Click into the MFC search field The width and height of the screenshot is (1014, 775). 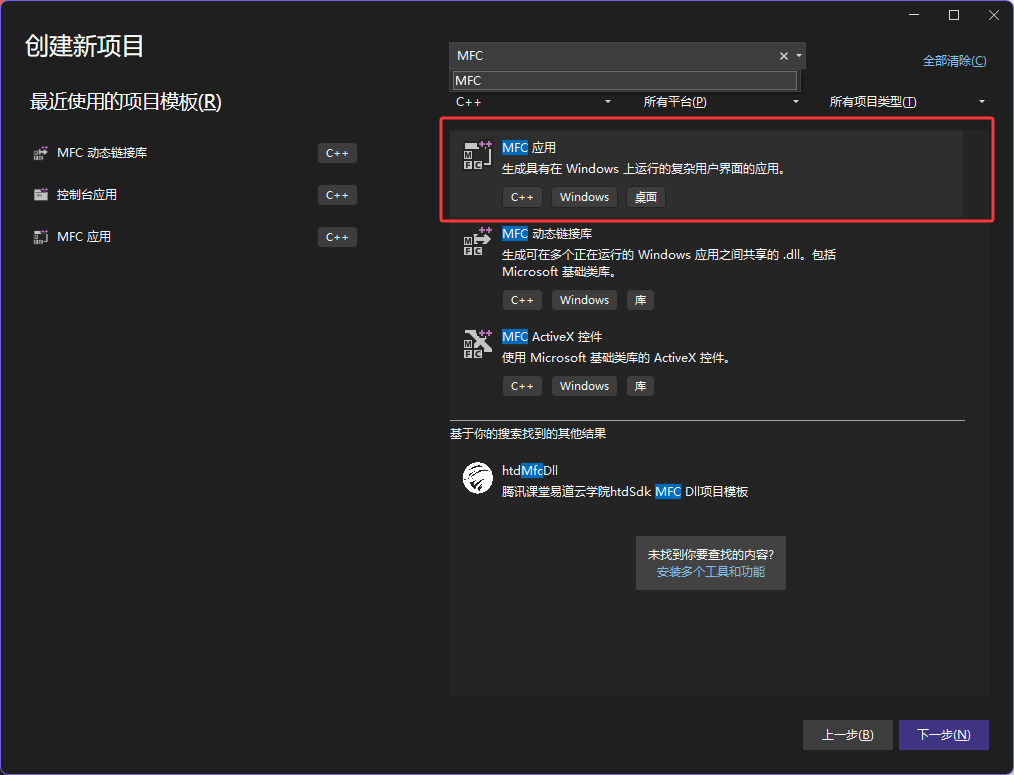pos(614,56)
